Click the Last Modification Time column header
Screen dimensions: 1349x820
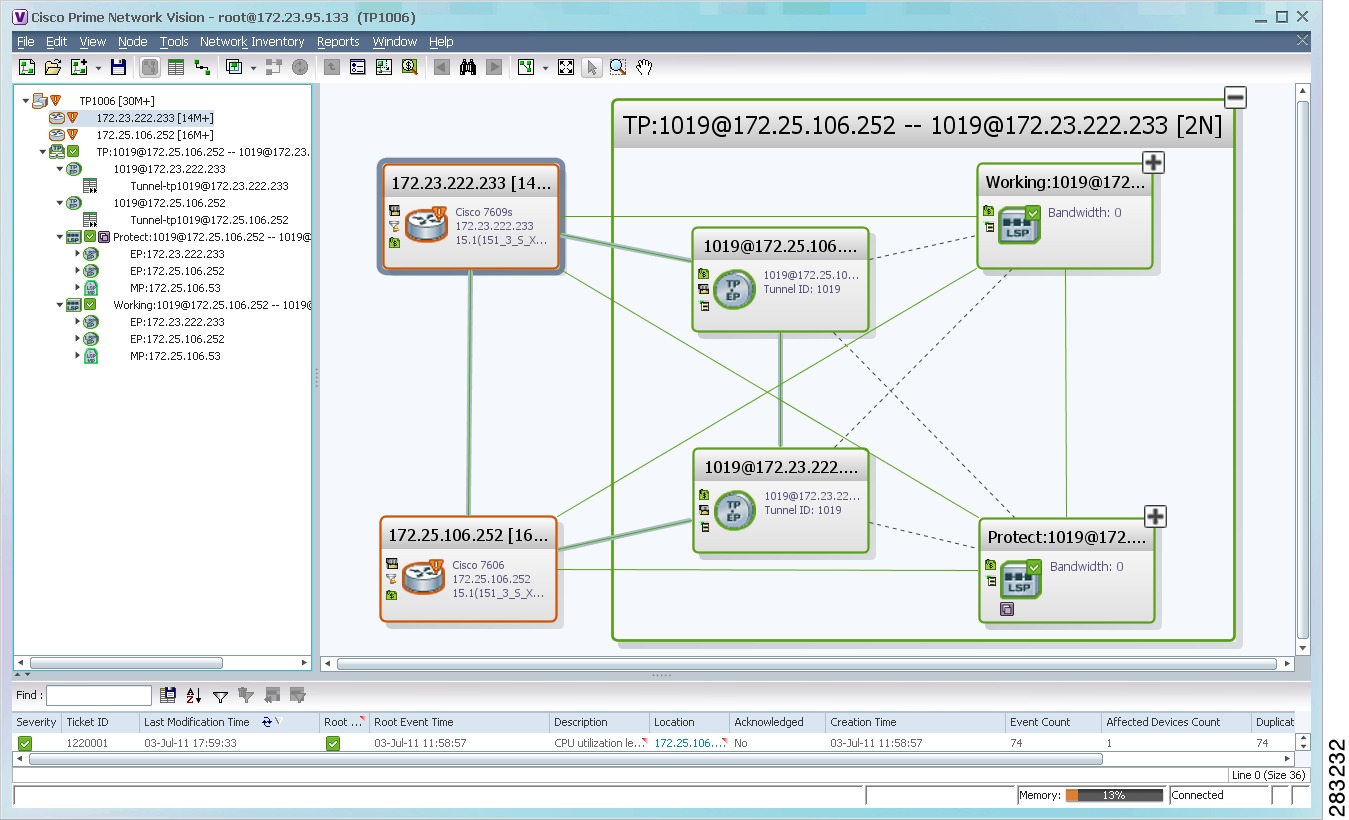(229, 722)
